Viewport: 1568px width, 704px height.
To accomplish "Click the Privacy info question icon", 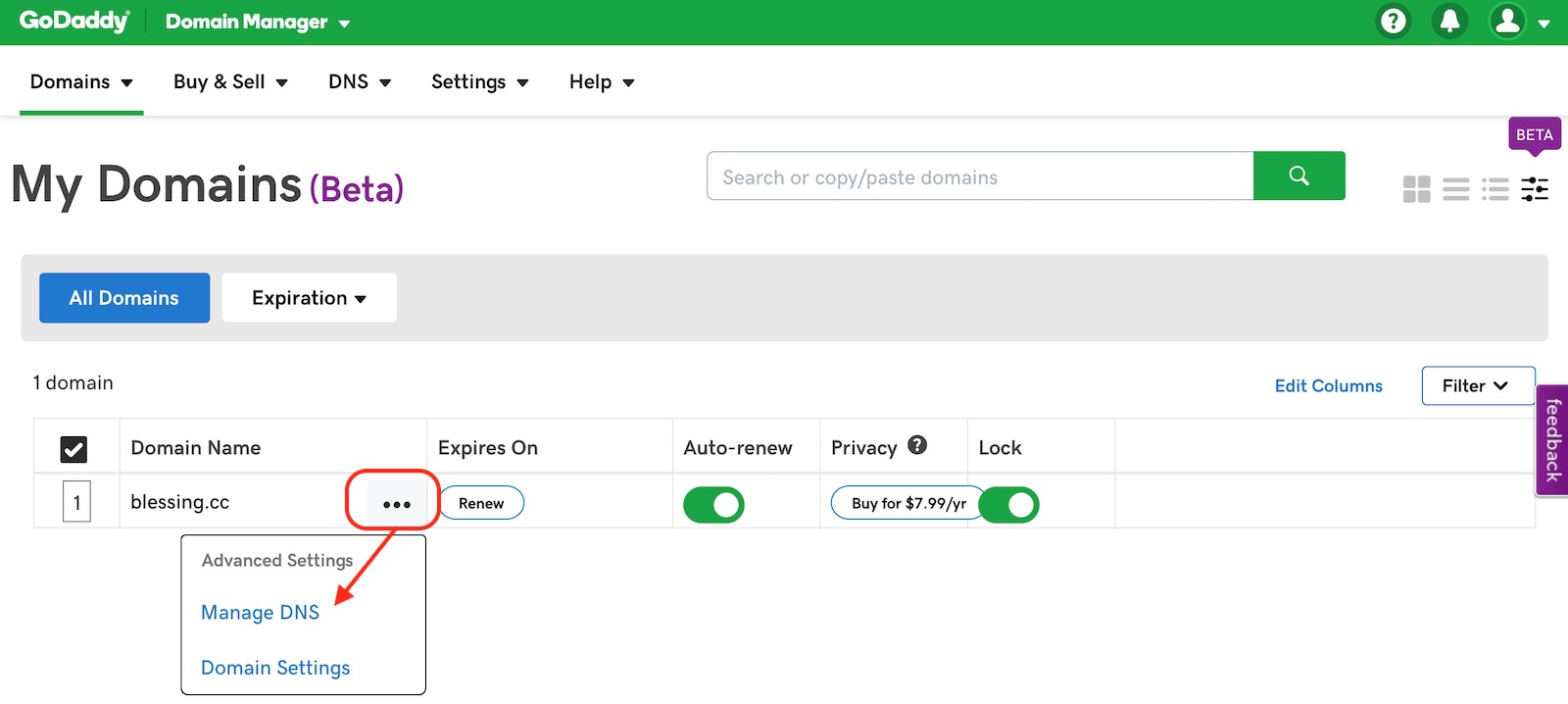I will point(917,445).
